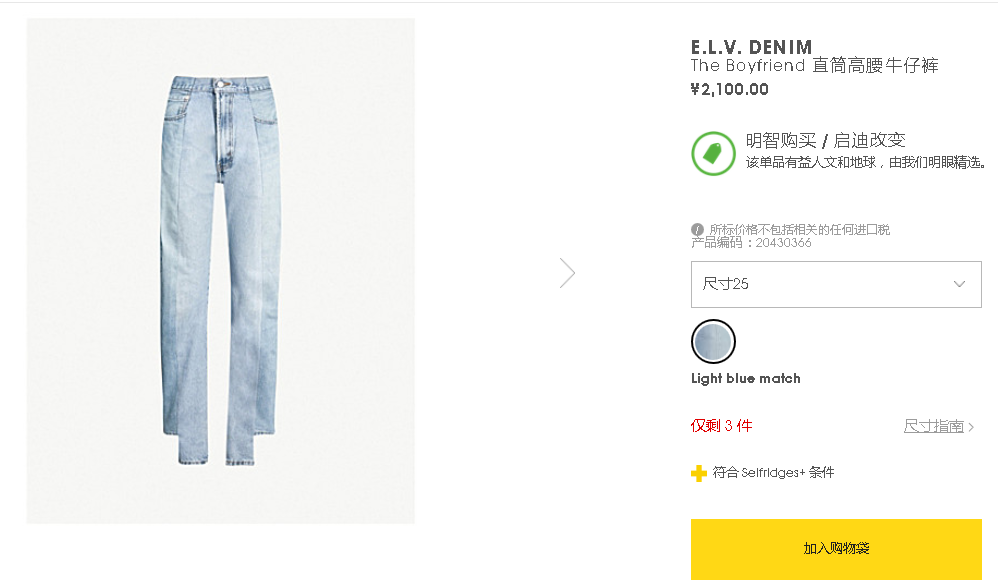
Task: Click the next image arrow chevron
Action: coord(567,273)
